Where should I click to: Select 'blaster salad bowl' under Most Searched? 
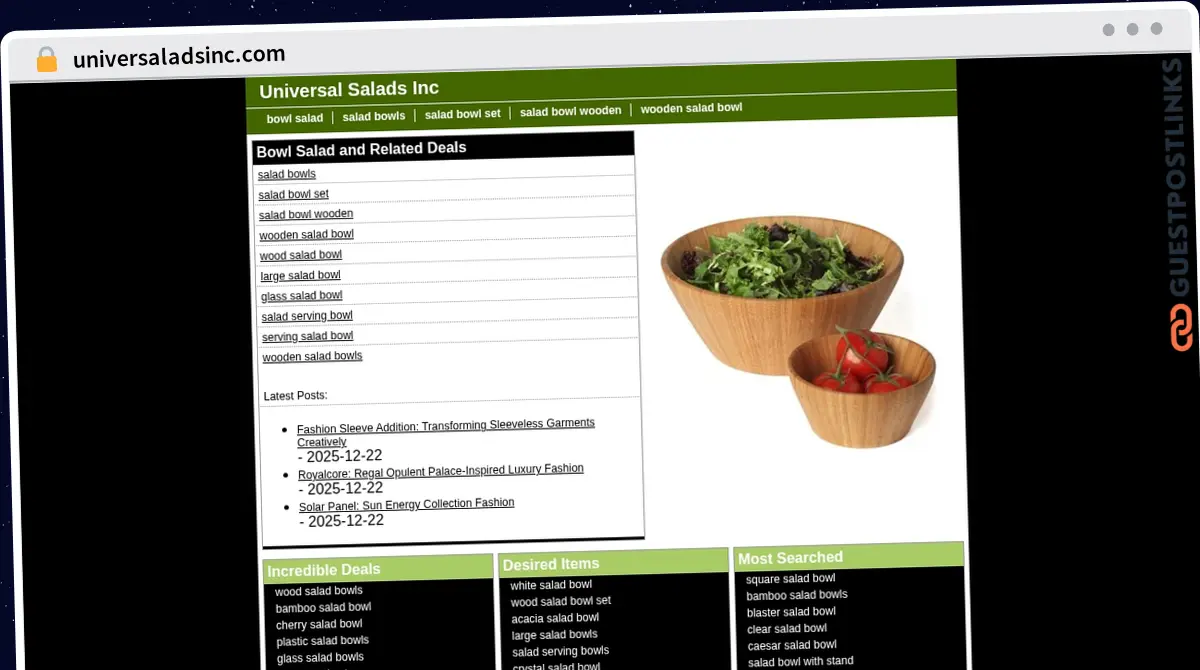click(x=791, y=612)
